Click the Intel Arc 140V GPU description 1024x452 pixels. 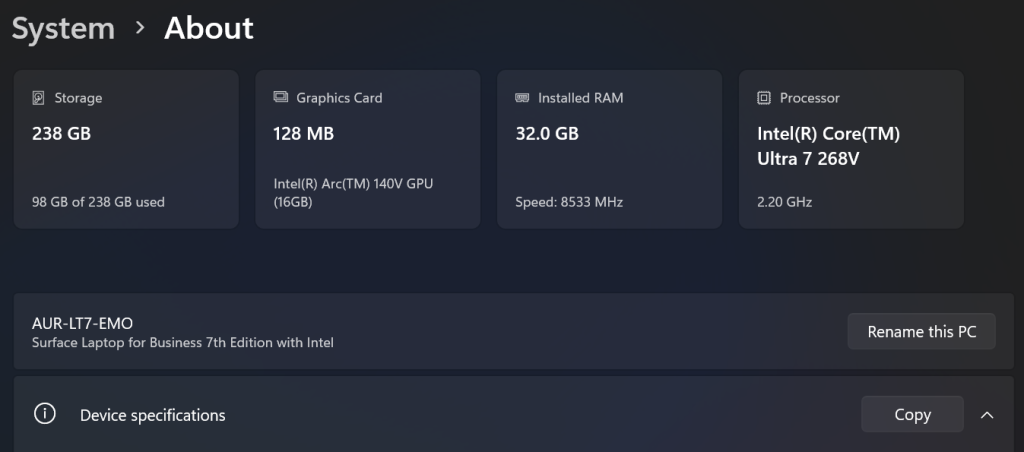353,193
